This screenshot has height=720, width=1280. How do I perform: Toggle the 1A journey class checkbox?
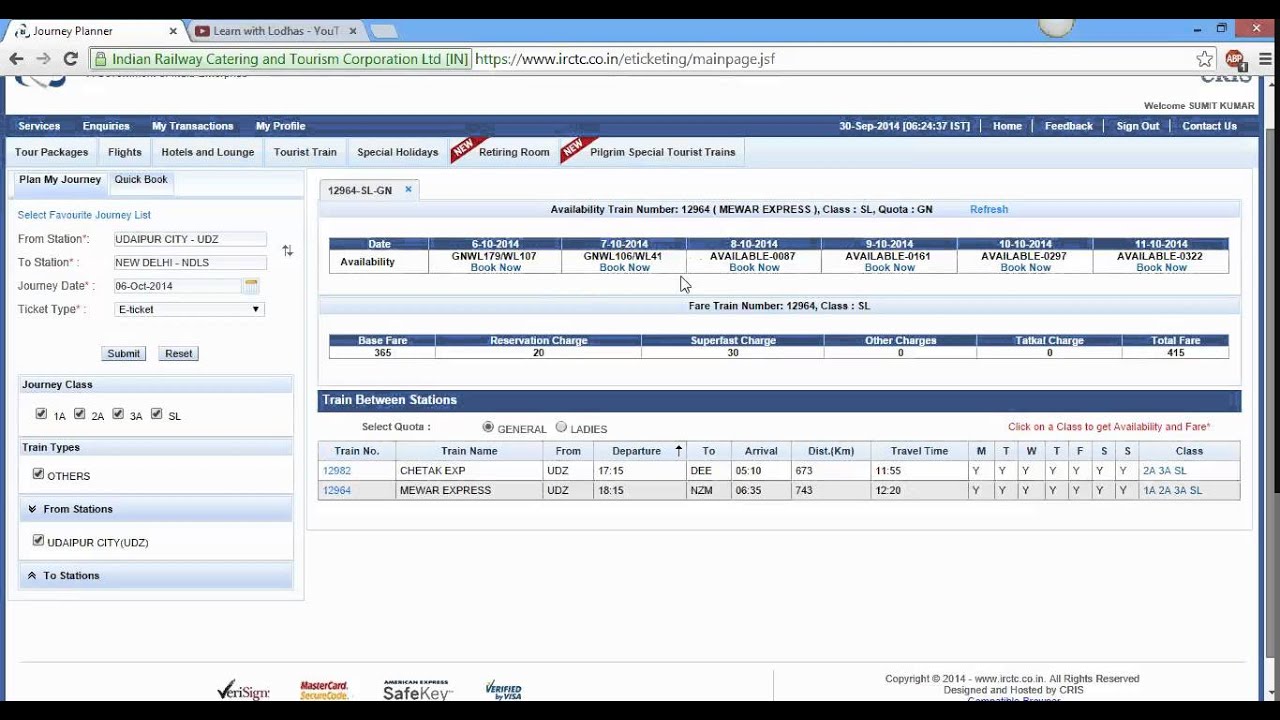tap(41, 414)
